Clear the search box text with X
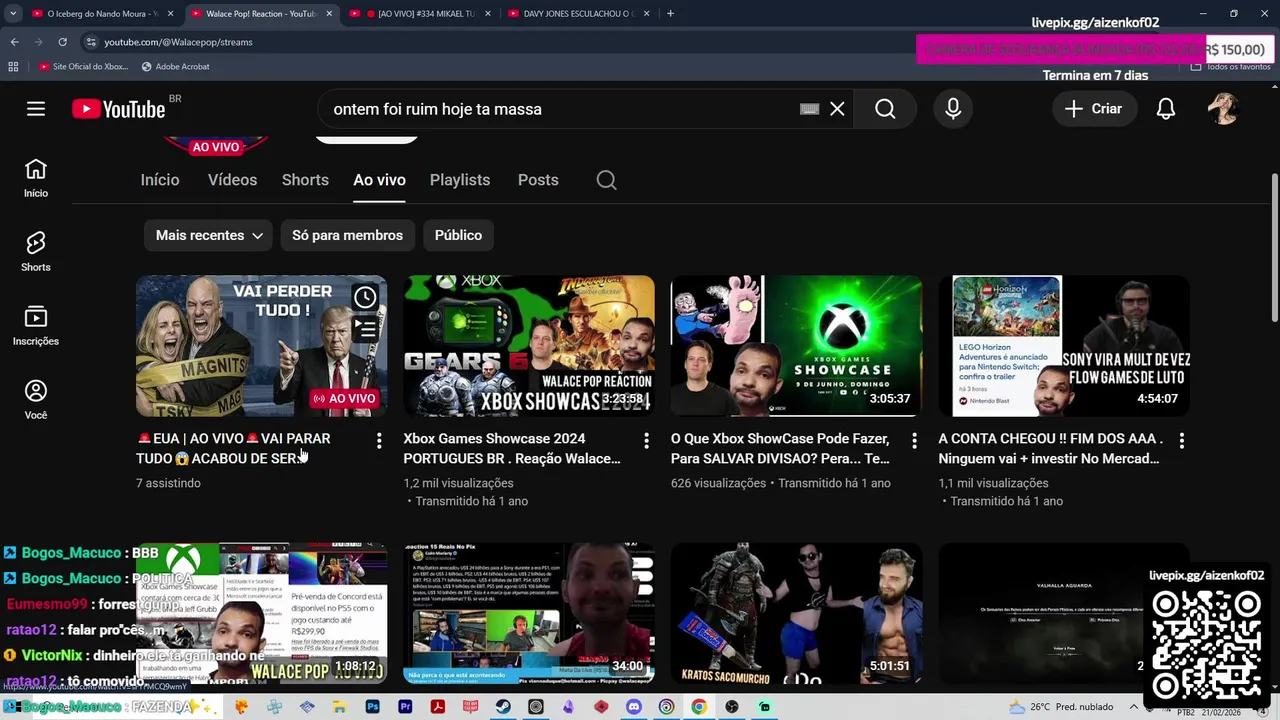 tap(837, 109)
